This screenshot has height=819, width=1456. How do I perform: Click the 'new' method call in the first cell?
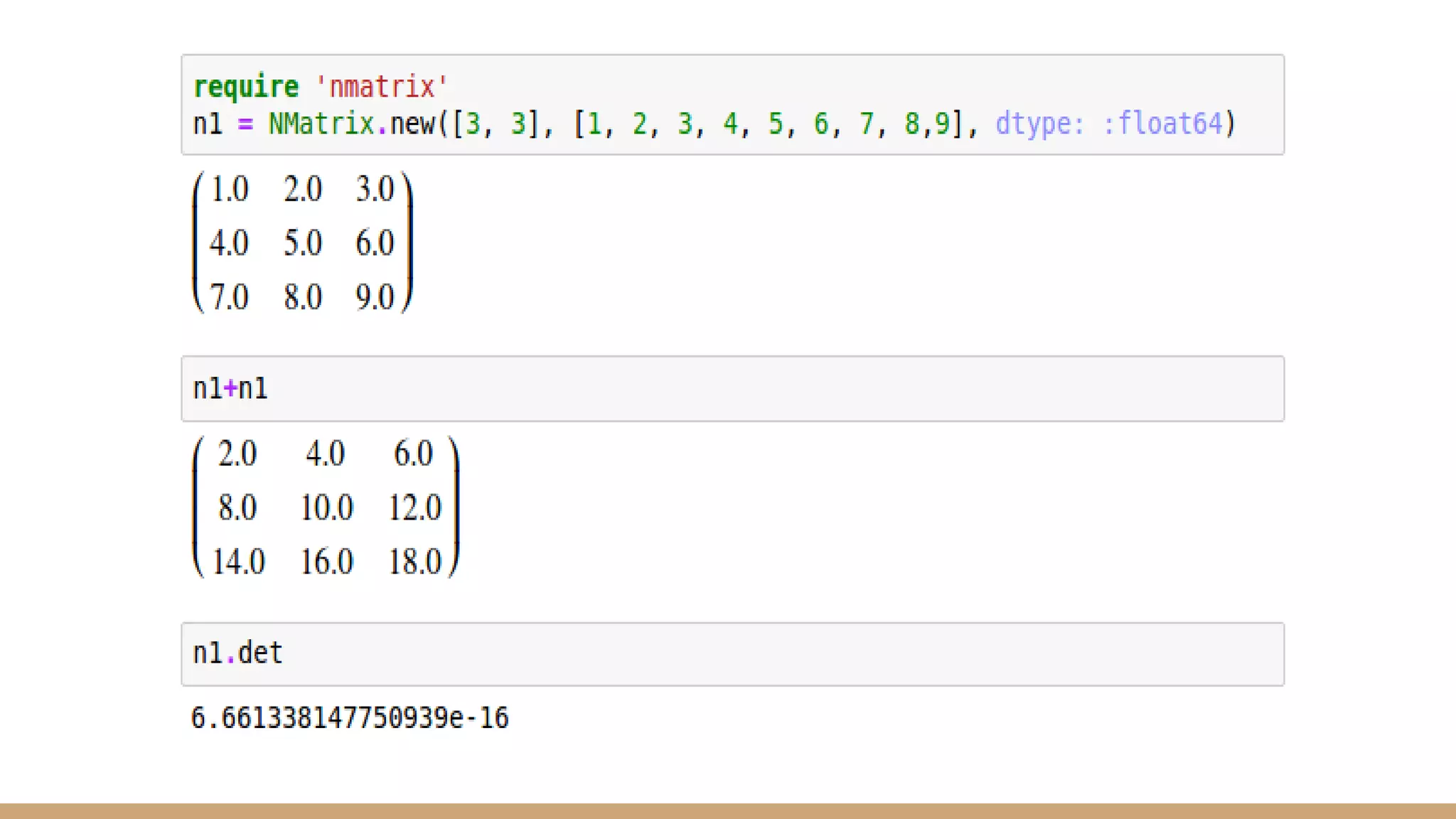(412, 124)
